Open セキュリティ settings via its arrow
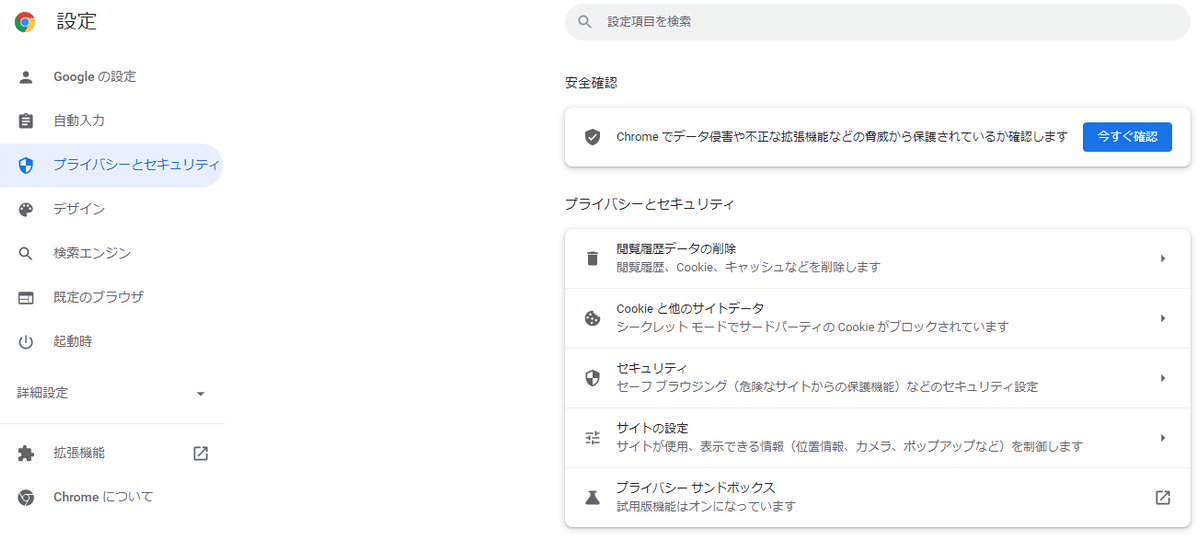The image size is (1200, 540). pos(1163,378)
